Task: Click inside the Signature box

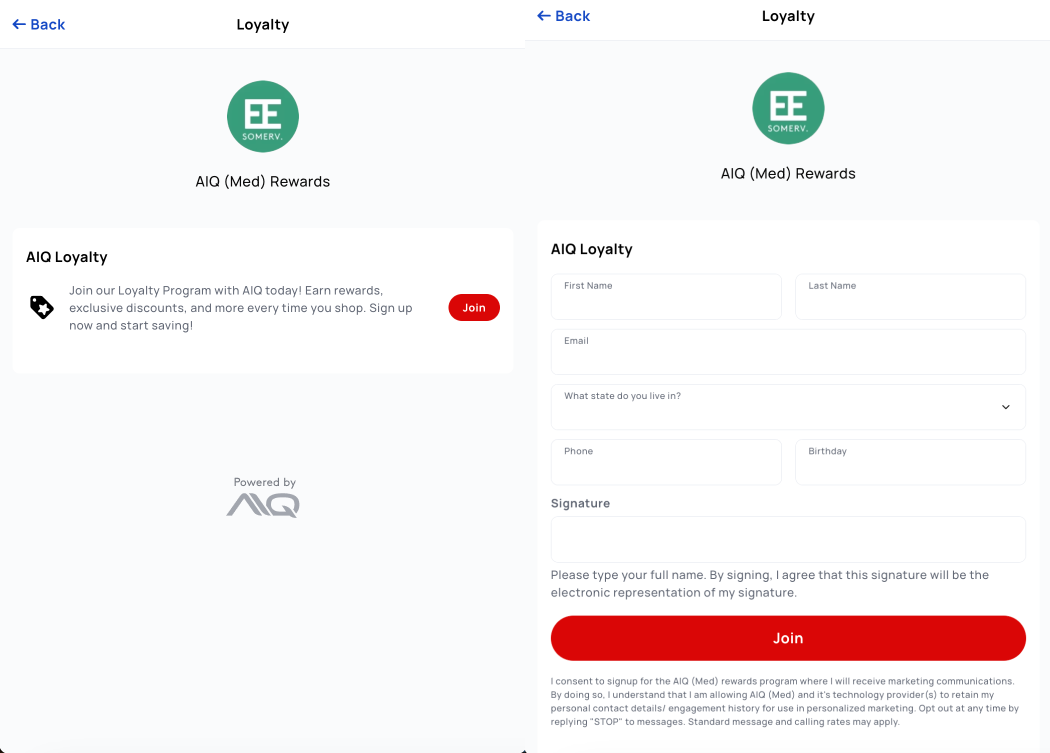Action: (x=788, y=539)
